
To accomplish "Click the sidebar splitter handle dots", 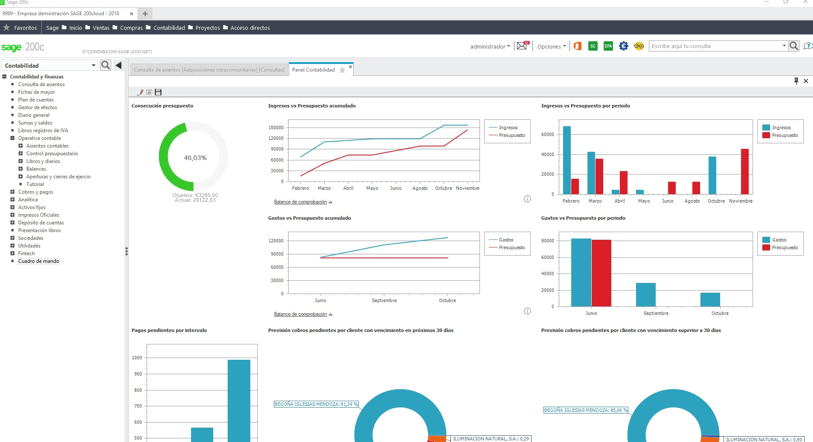I will [127, 251].
